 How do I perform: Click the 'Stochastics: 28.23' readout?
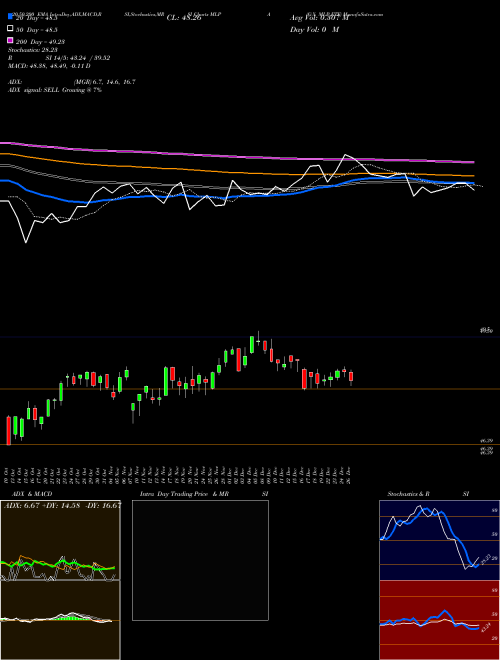point(32,50)
